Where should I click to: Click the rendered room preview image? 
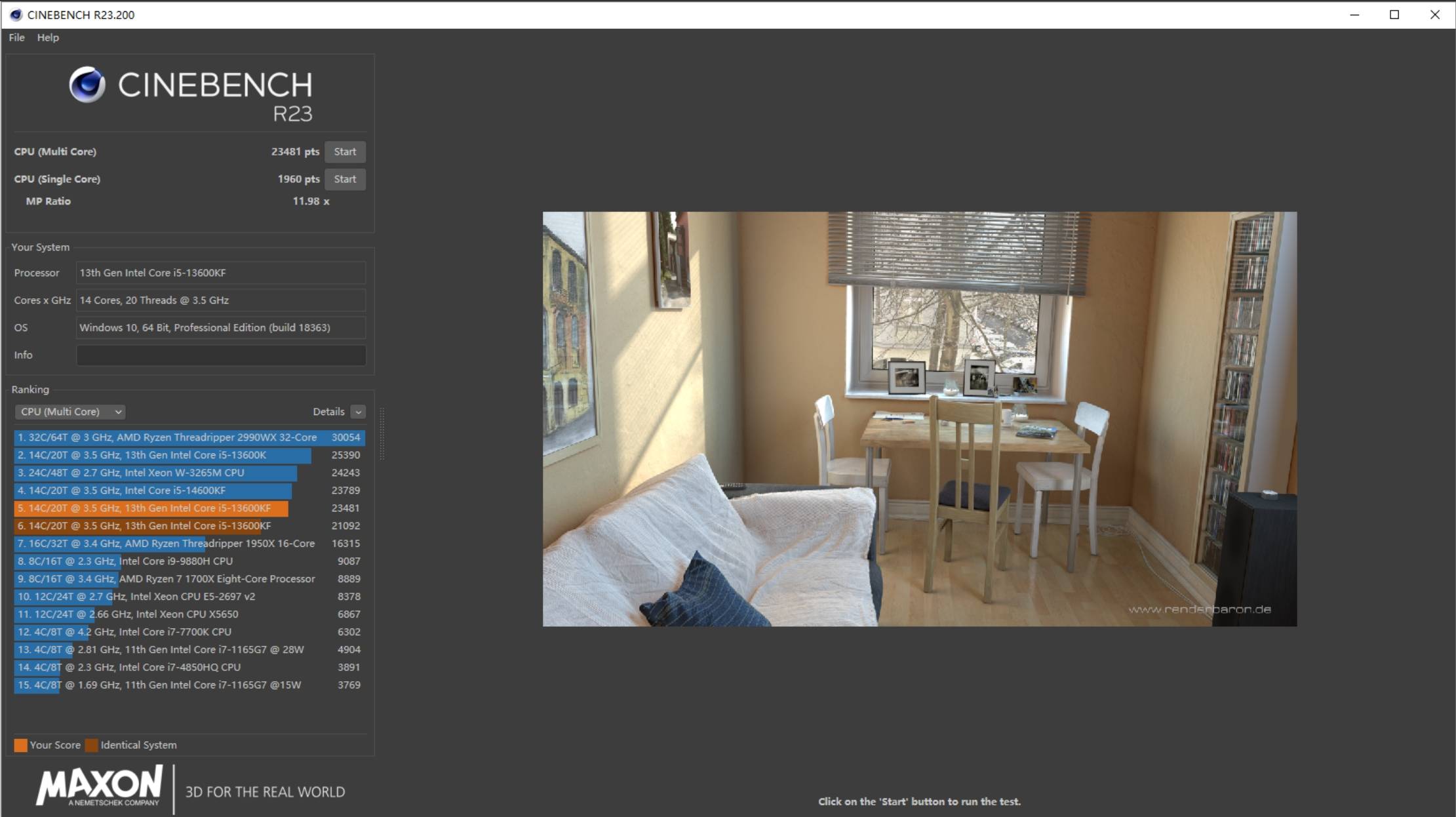(919, 419)
